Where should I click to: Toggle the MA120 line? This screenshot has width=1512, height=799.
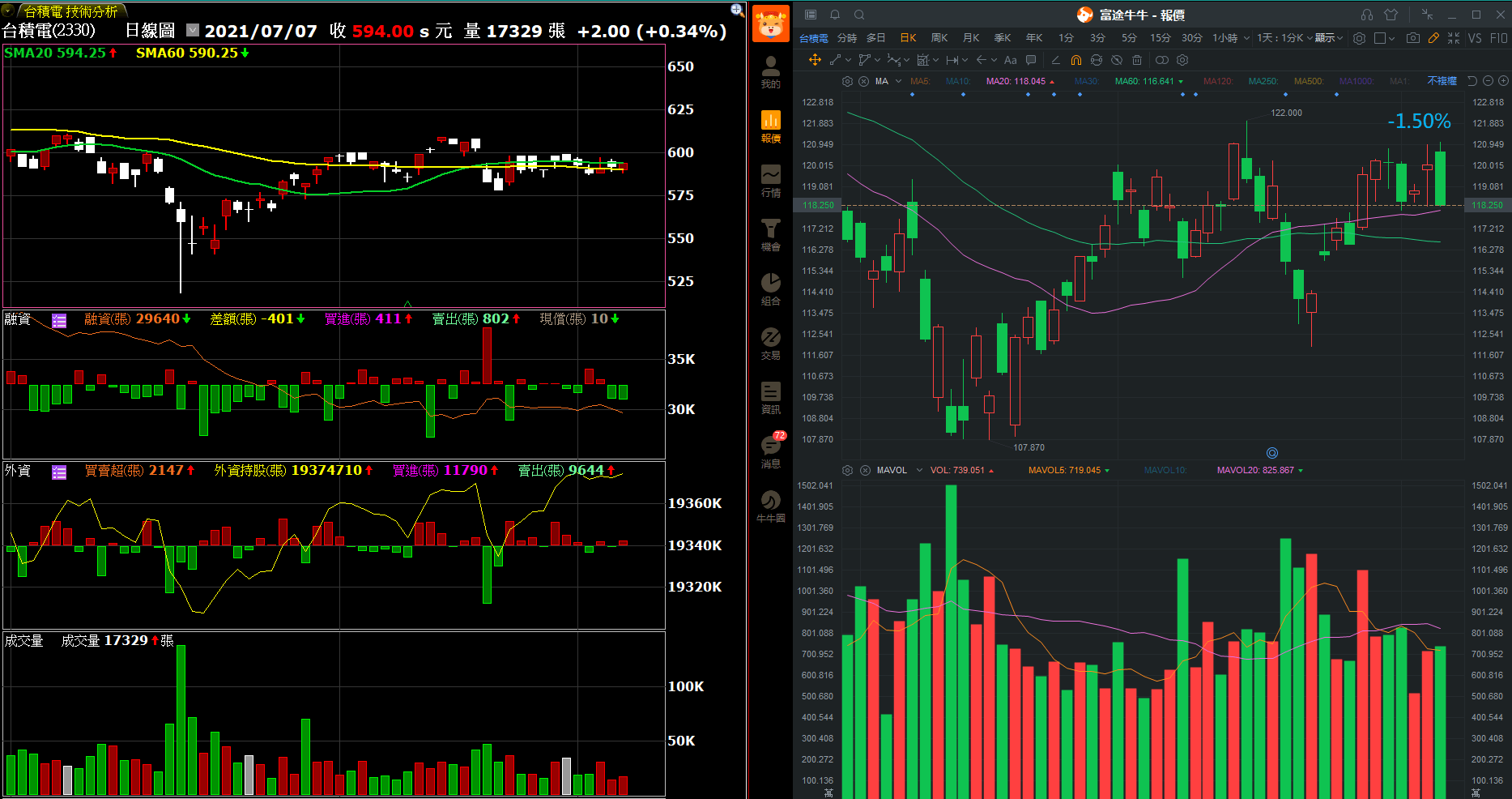pyautogui.click(x=1218, y=81)
